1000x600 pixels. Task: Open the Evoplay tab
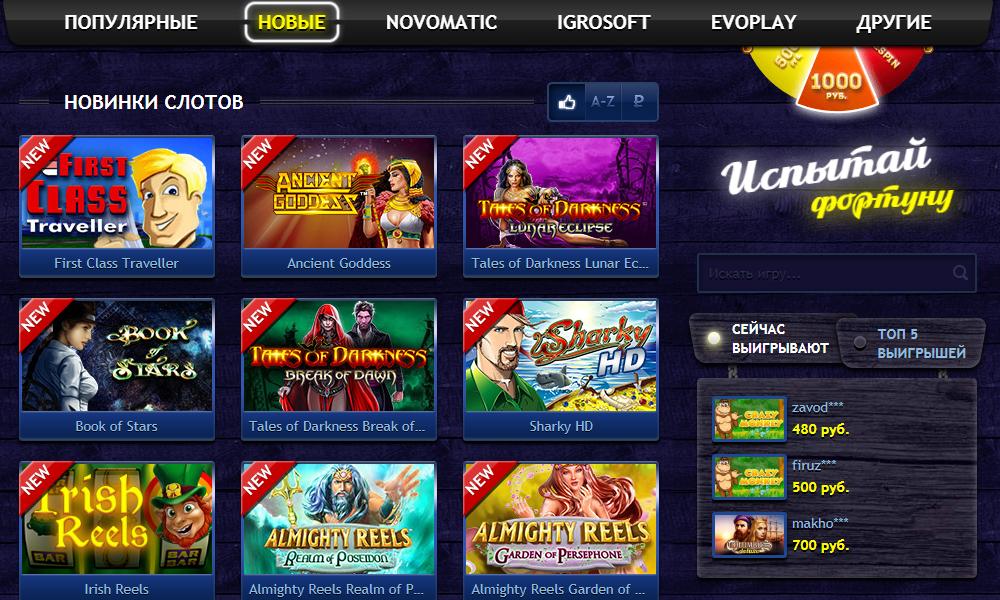[753, 22]
